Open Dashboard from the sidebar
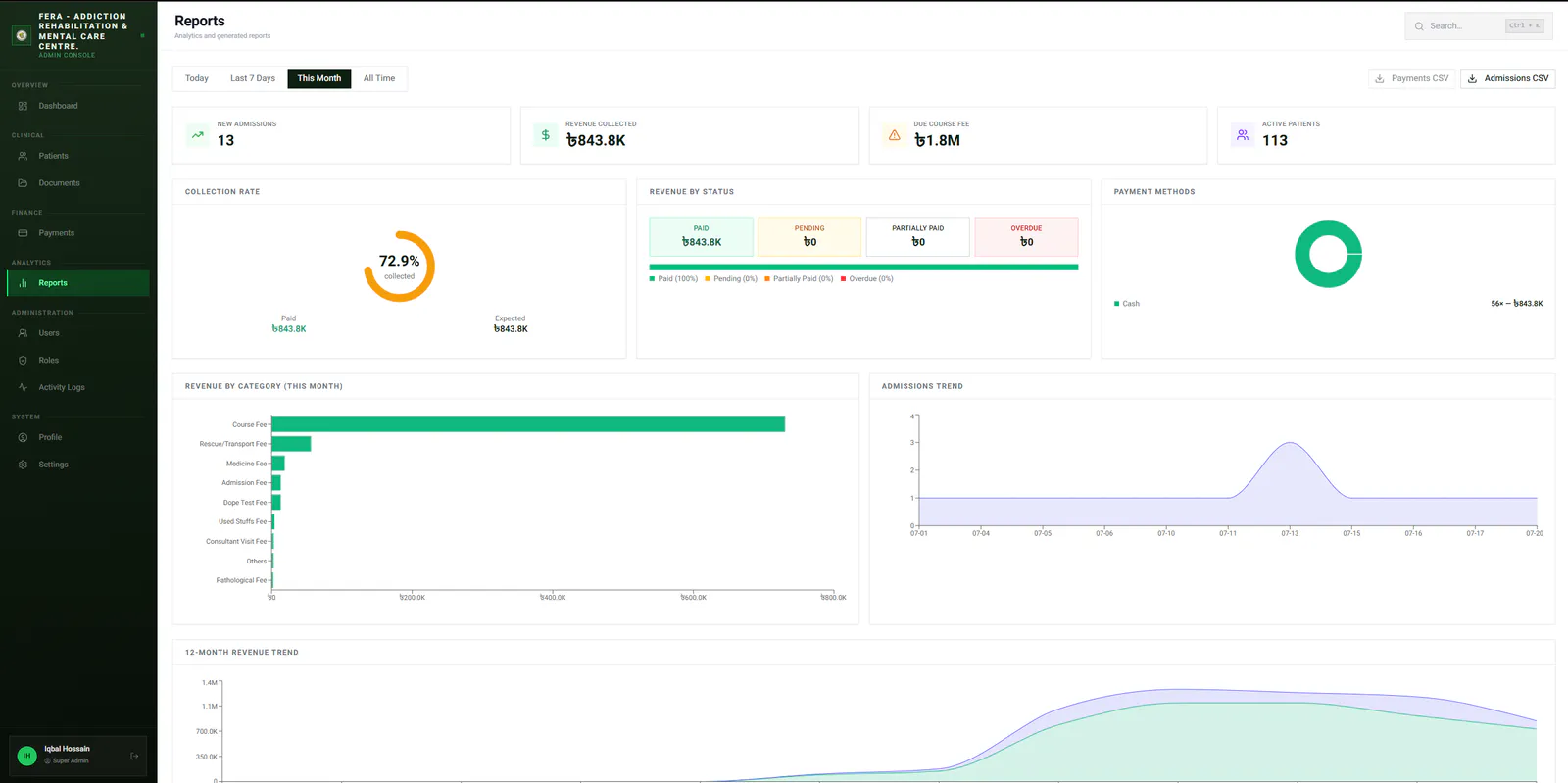Viewport: 1568px width, 783px height. click(78, 106)
